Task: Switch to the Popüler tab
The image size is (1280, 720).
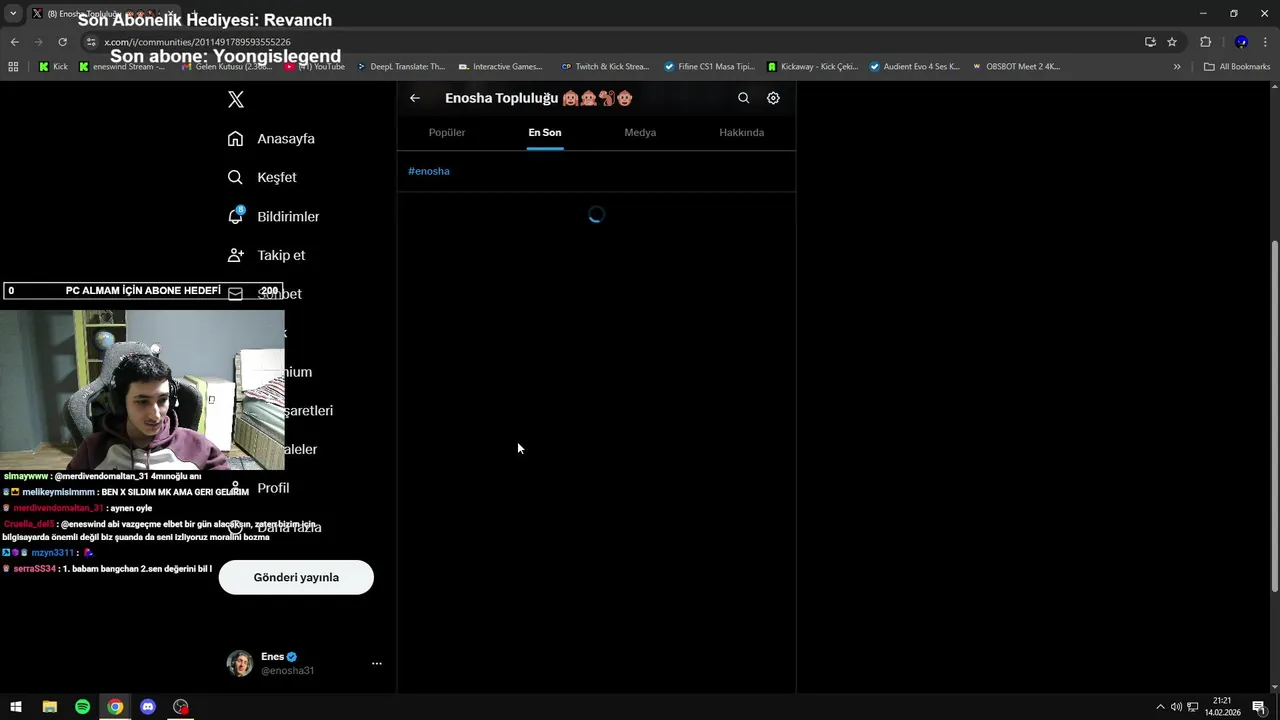Action: coord(447,132)
